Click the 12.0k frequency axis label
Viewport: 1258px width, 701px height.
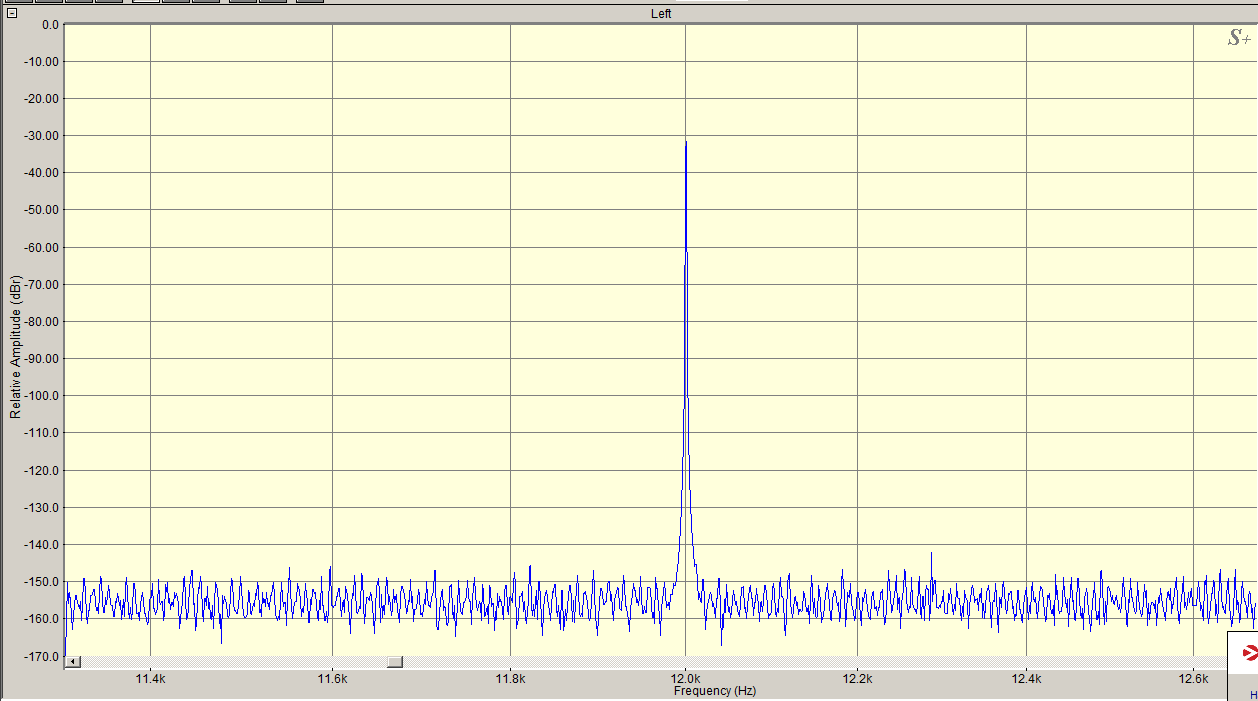tap(686, 679)
